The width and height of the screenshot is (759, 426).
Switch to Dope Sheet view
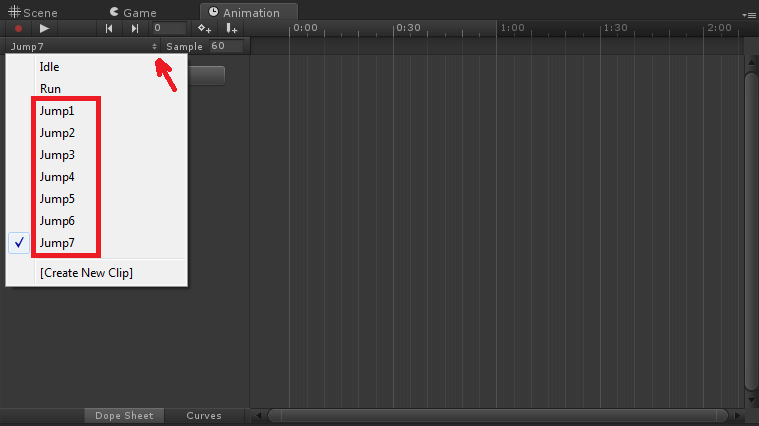[124, 415]
